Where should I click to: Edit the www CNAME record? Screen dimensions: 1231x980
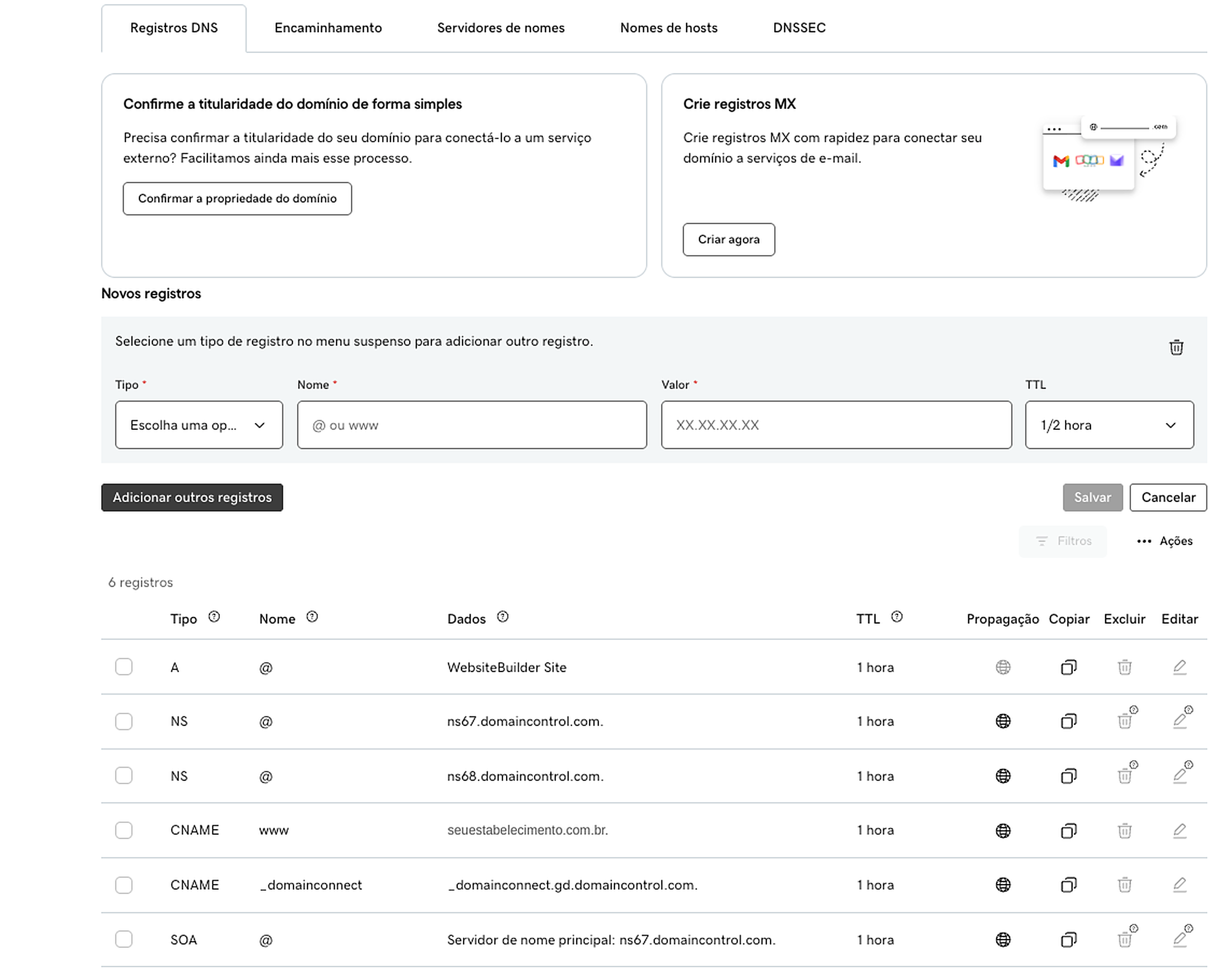pos(1179,830)
